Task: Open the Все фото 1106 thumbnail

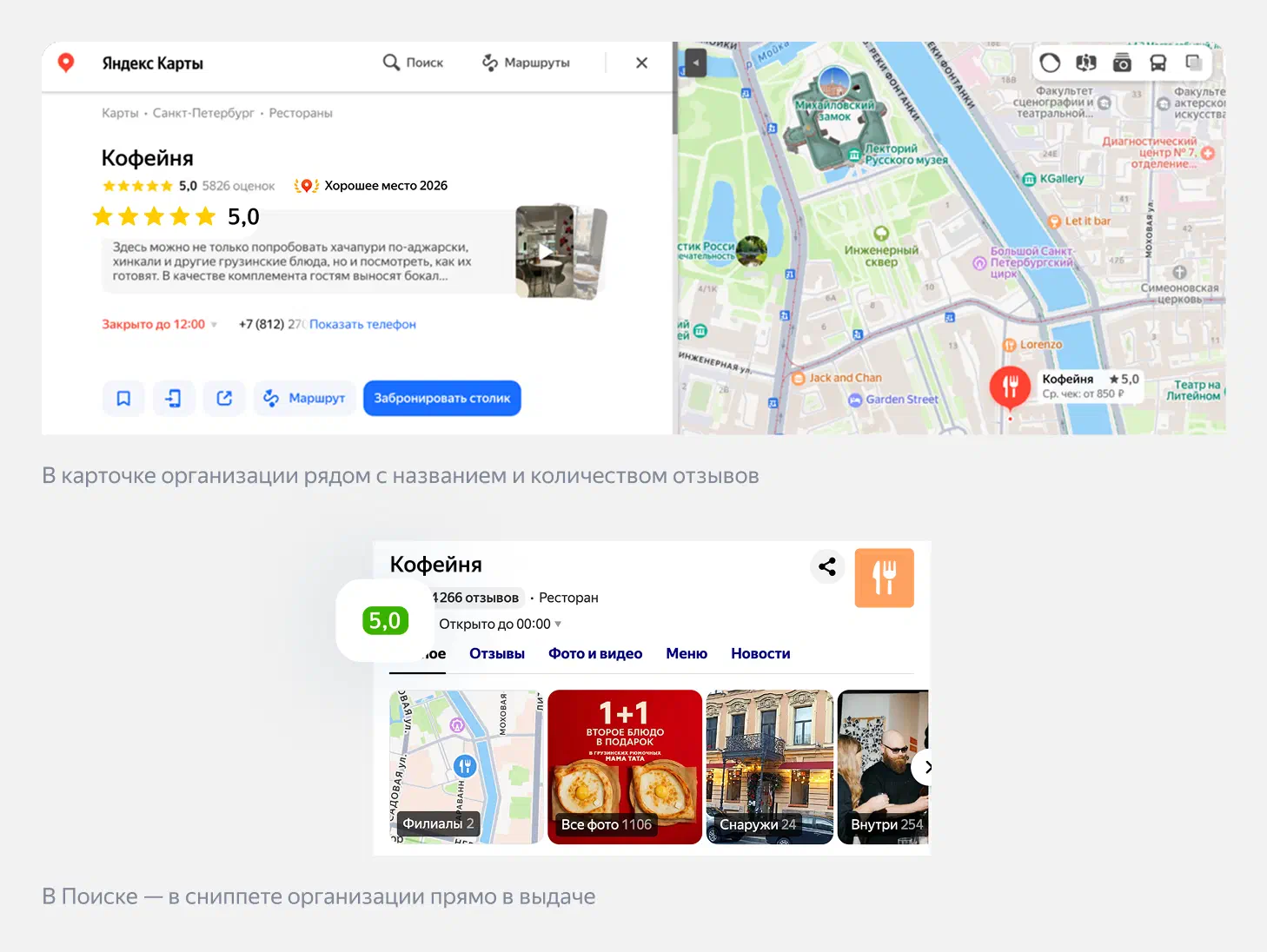Action: pos(625,767)
